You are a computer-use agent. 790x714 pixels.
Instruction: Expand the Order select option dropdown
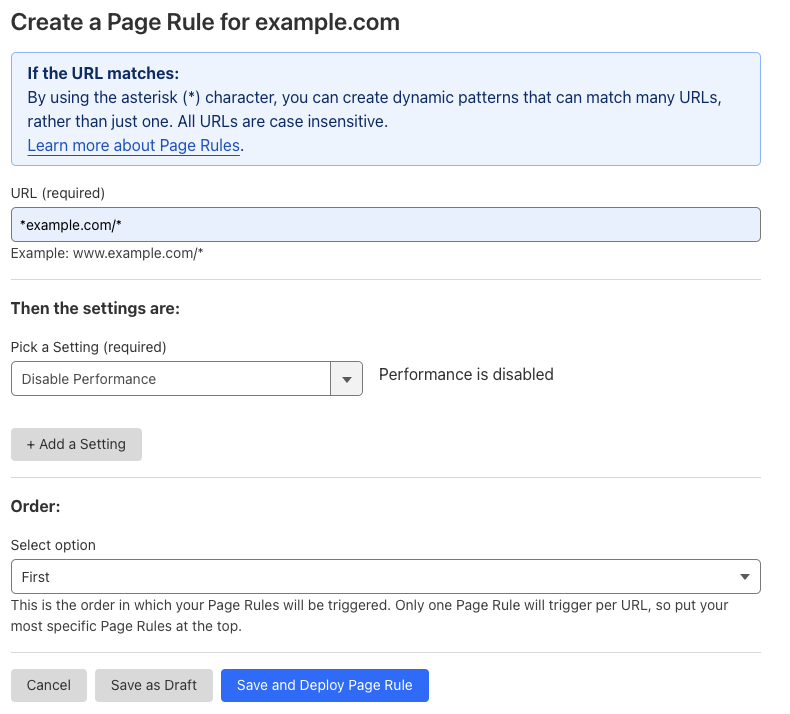(385, 577)
